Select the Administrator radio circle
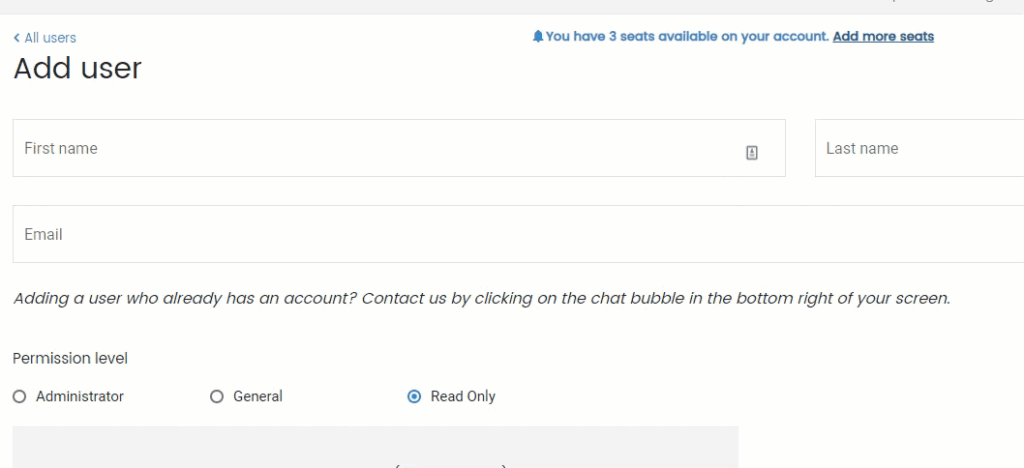Screen dimensions: 1024x468 (x=19, y=397)
